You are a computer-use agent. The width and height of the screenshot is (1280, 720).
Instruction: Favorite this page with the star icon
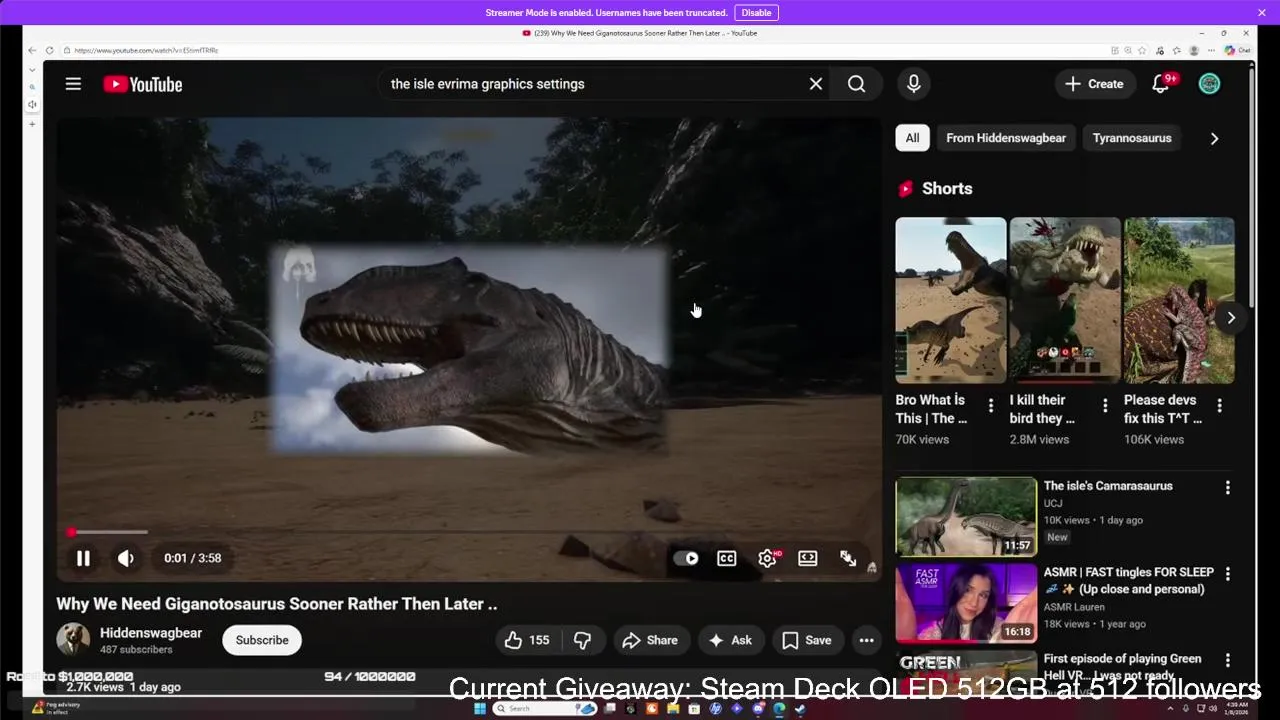coord(1143,50)
